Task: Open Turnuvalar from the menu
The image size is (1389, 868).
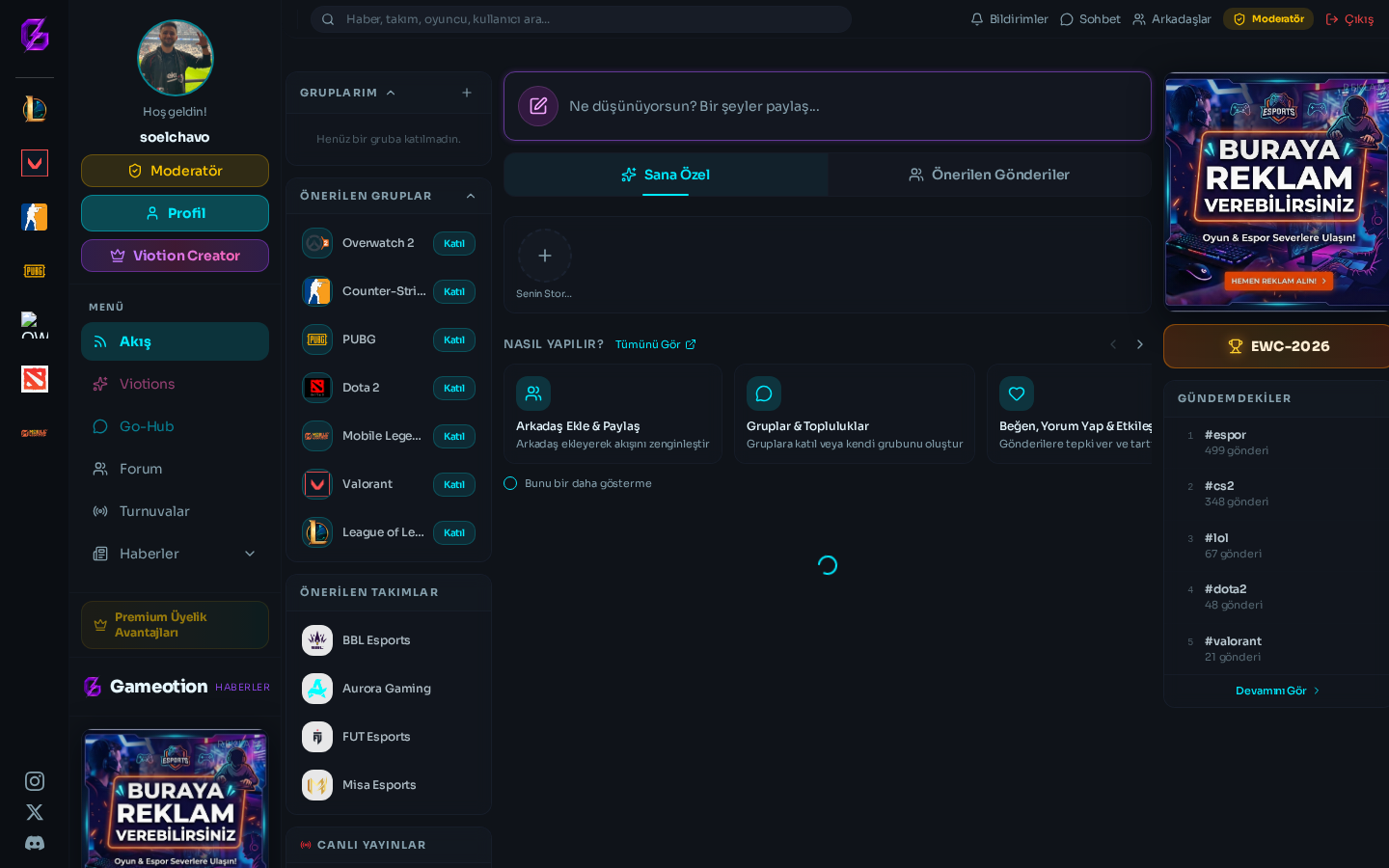Action: click(175, 511)
